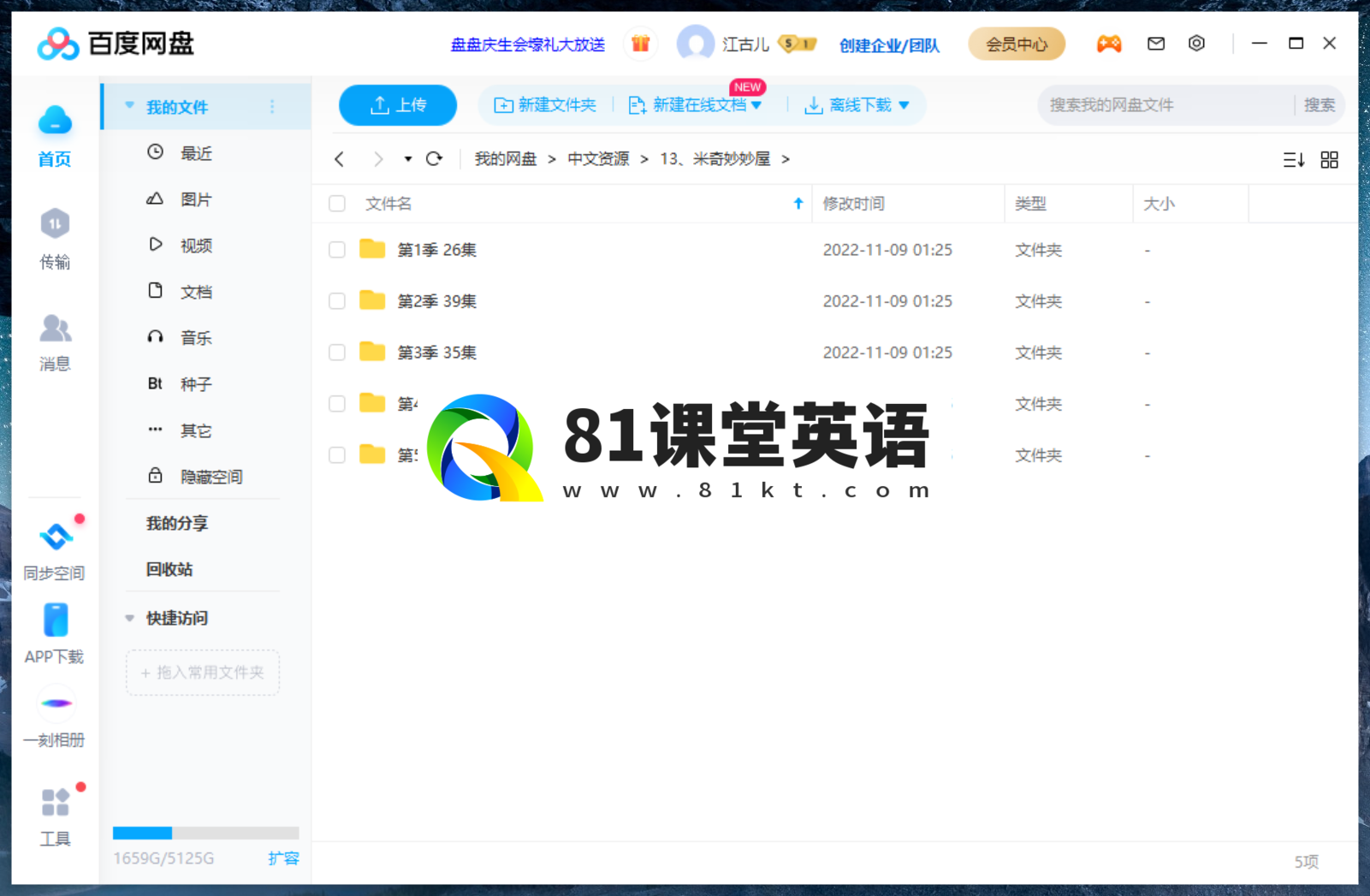Click the member level coin badge
The height and width of the screenshot is (896, 1370).
click(798, 44)
